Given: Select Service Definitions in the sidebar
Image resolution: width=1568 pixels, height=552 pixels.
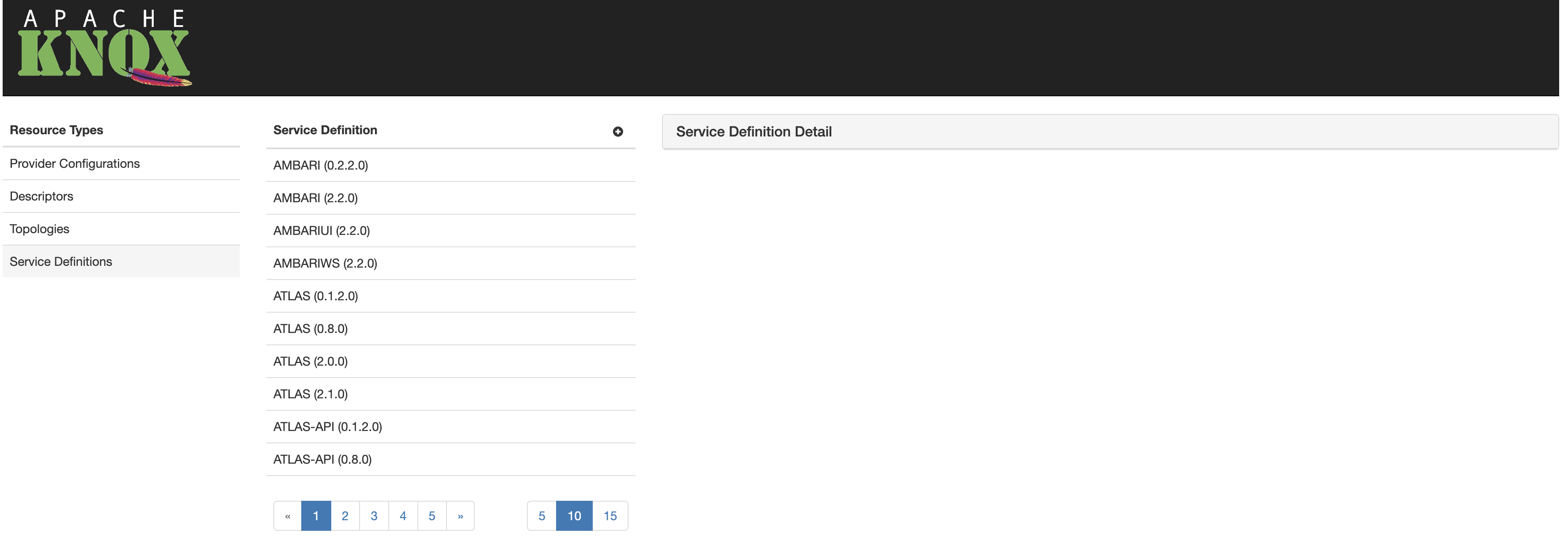Looking at the screenshot, I should pos(60,261).
